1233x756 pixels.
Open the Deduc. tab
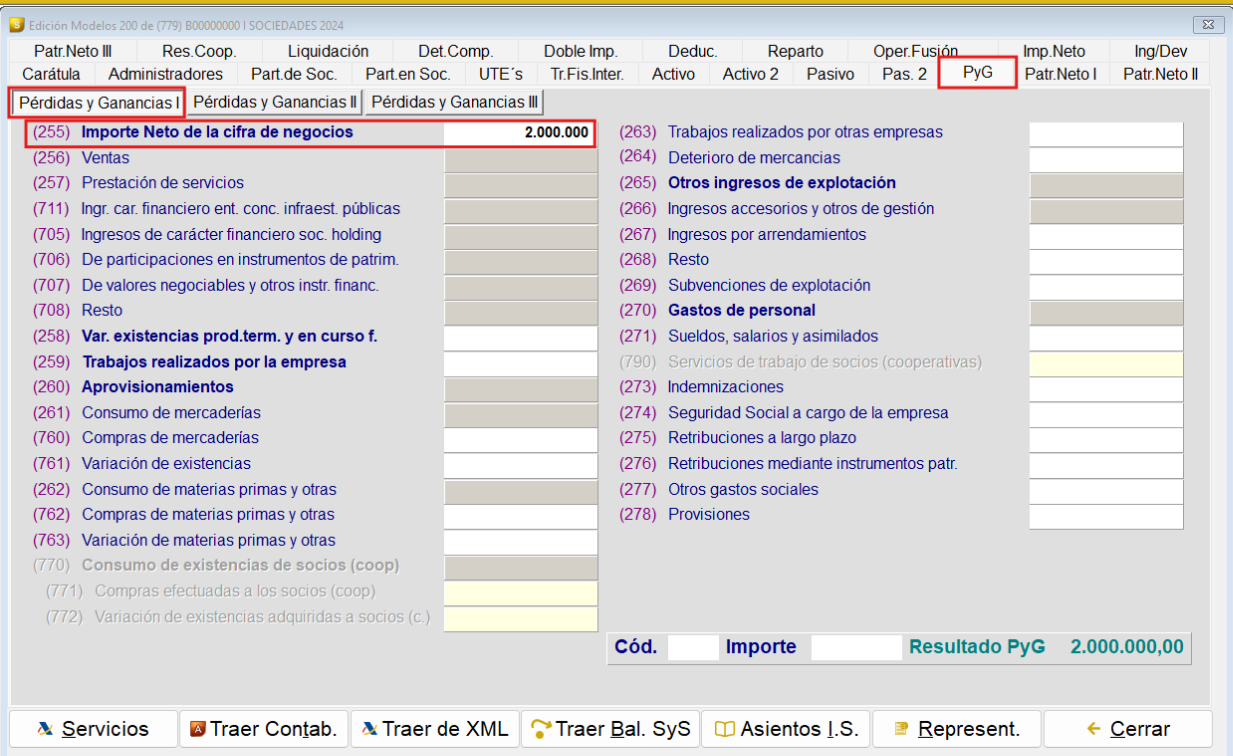pyautogui.click(x=693, y=51)
